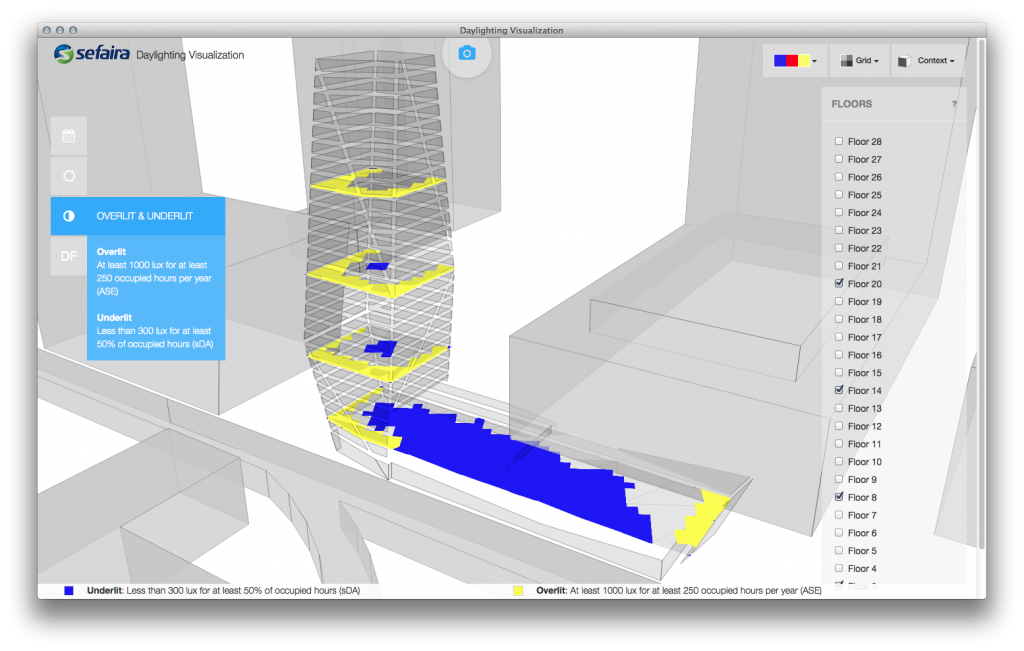Click the grid pattern icon
Viewport: 1024px width, 651px height.
click(x=847, y=61)
